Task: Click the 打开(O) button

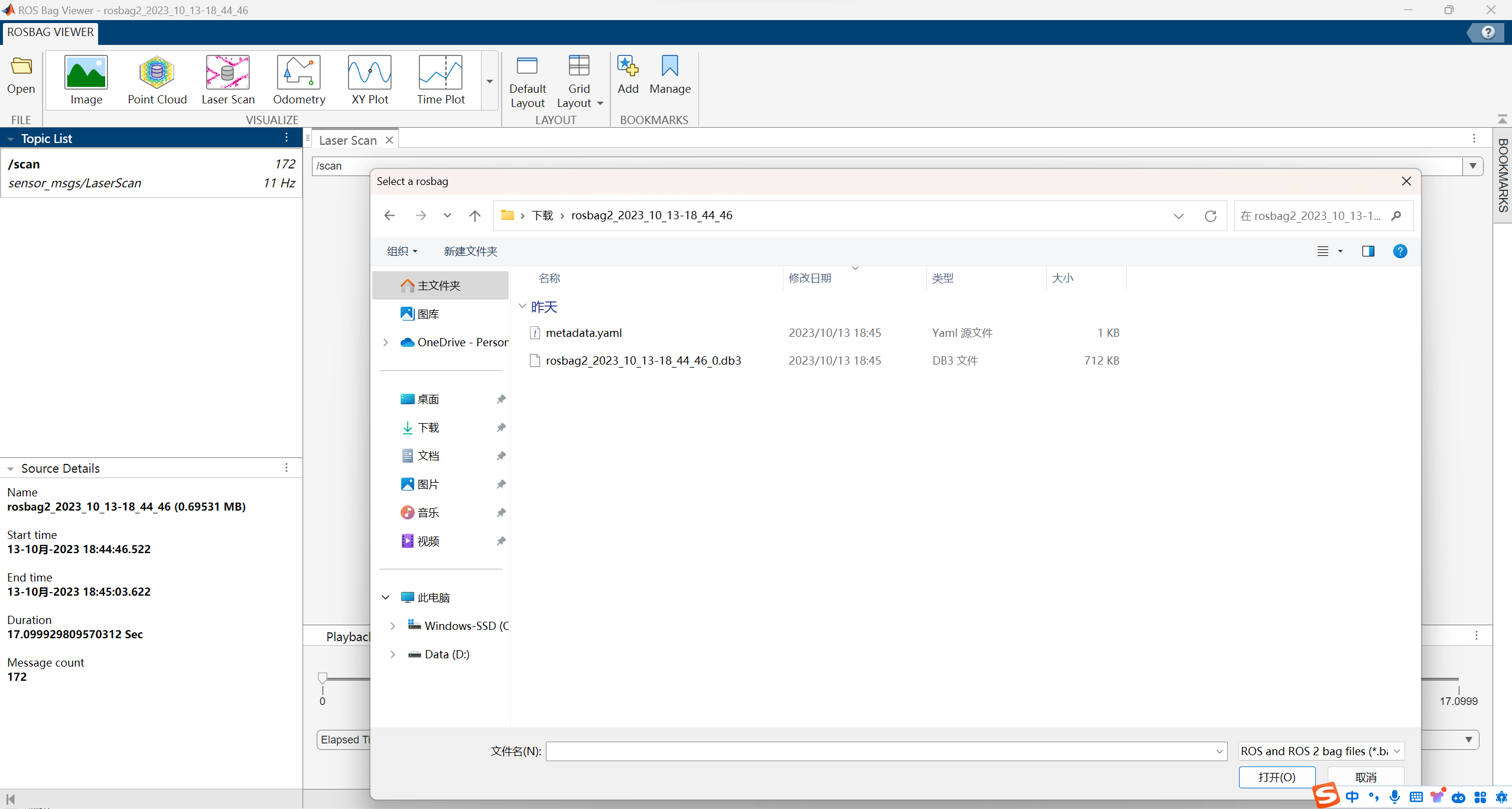Action: (1276, 776)
